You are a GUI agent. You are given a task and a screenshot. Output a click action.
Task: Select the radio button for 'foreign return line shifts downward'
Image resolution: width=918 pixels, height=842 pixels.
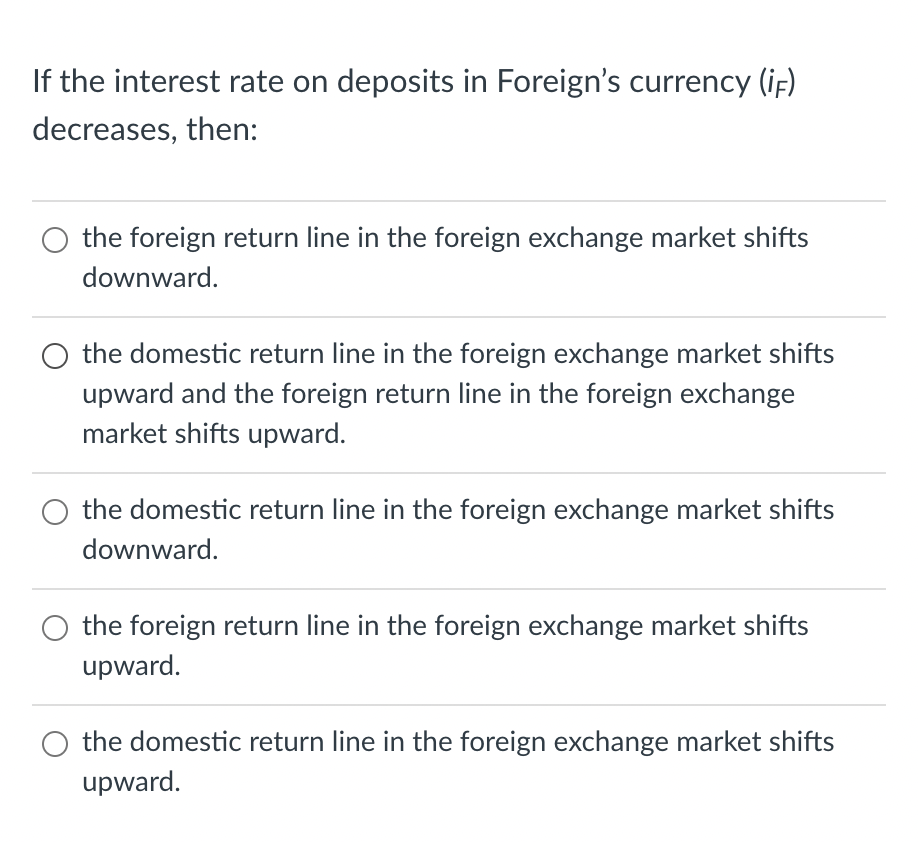[55, 240]
